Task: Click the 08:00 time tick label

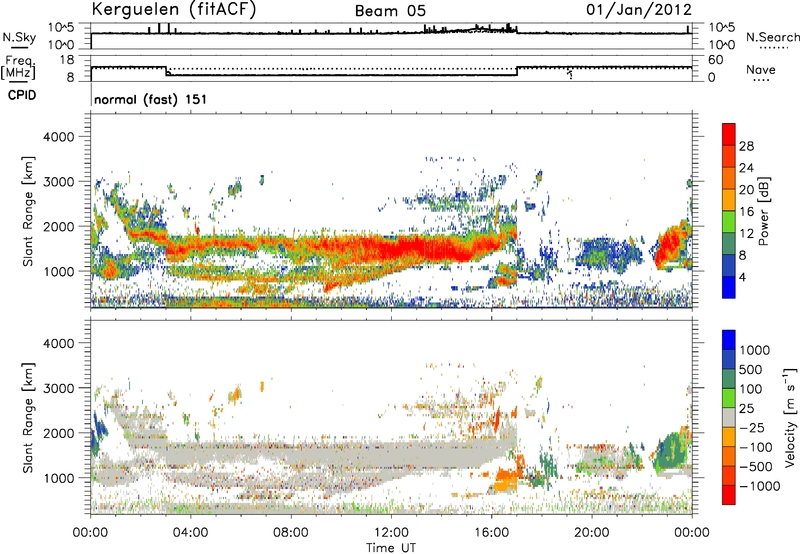Action: [291, 533]
